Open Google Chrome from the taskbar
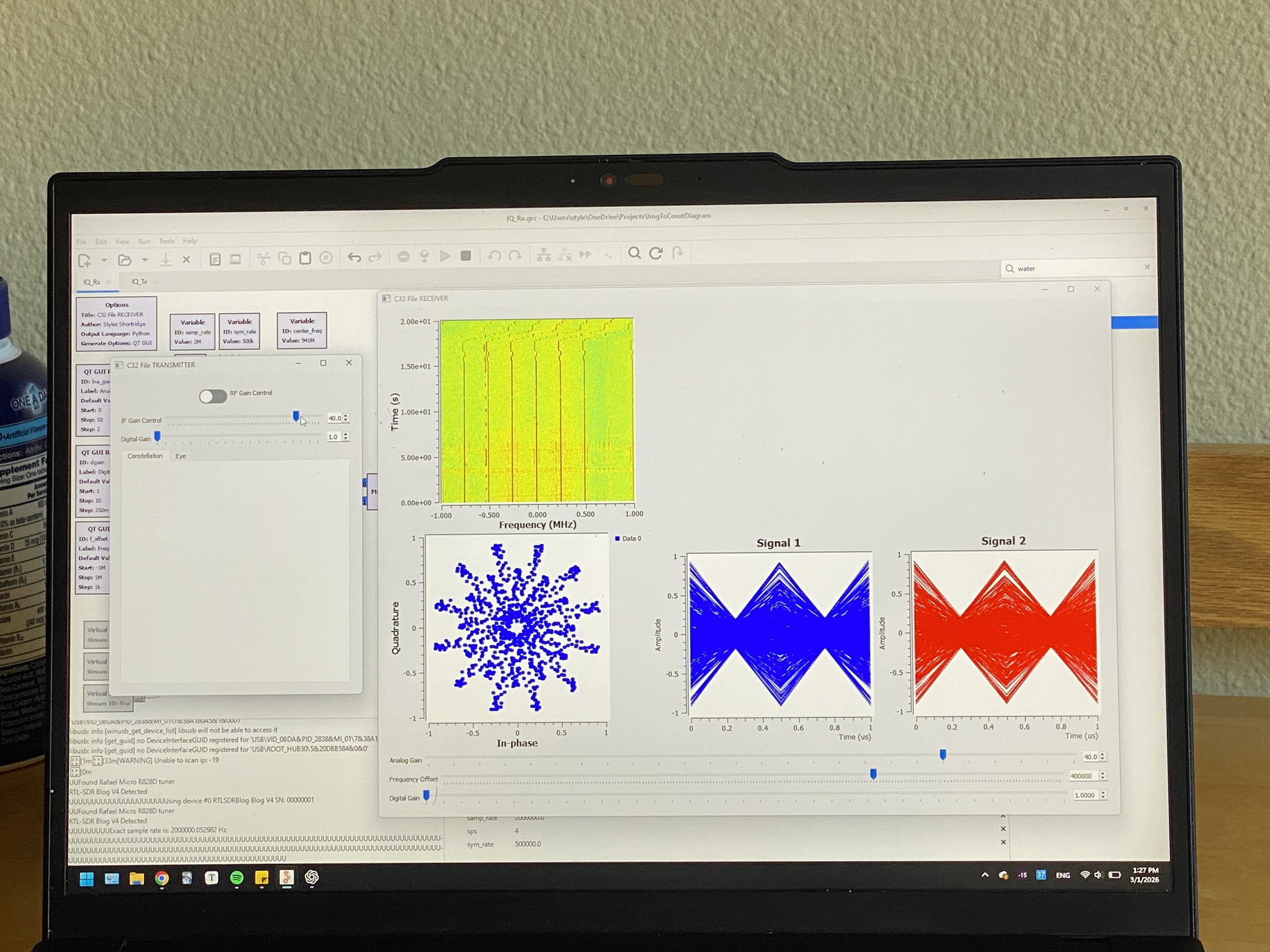Image resolution: width=1270 pixels, height=952 pixels. (162, 878)
